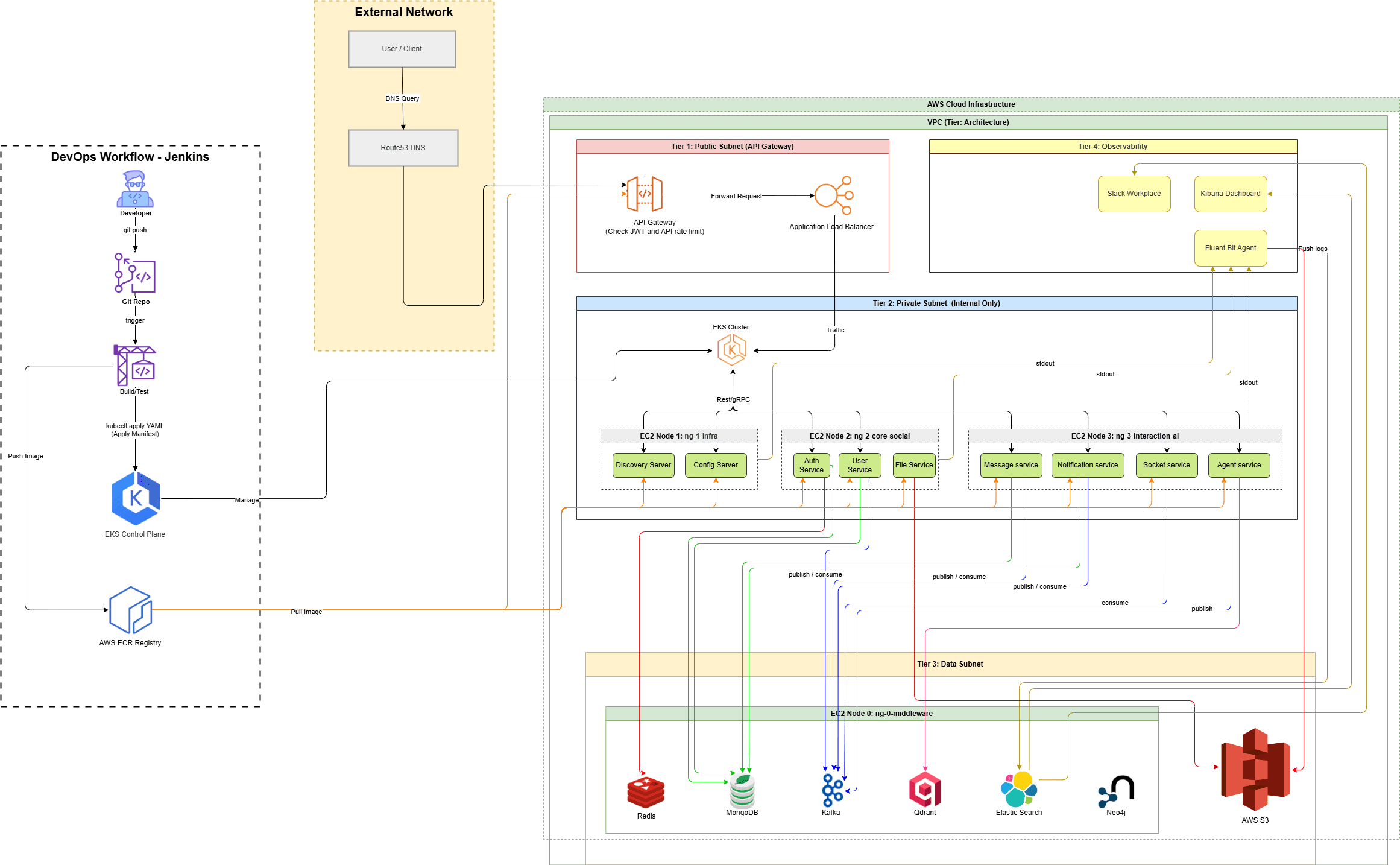Click the Git Repo icon

pyautogui.click(x=135, y=273)
